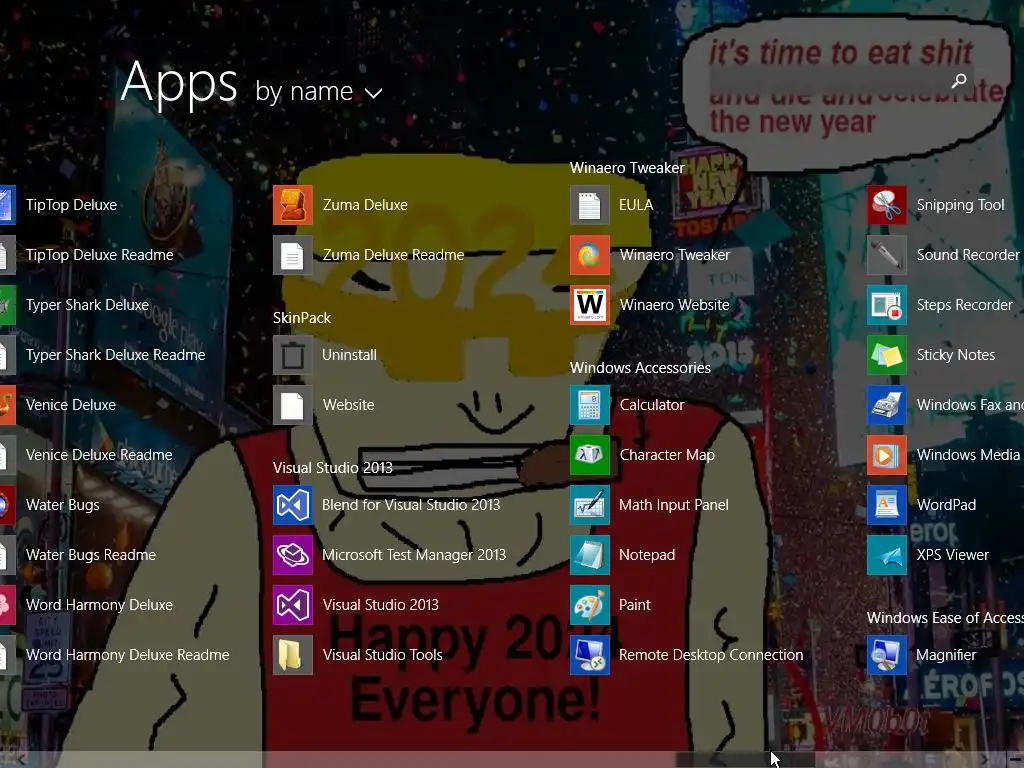Open the Sound Recorder microphone icon
Screen dimensions: 1024x768
[887, 255]
